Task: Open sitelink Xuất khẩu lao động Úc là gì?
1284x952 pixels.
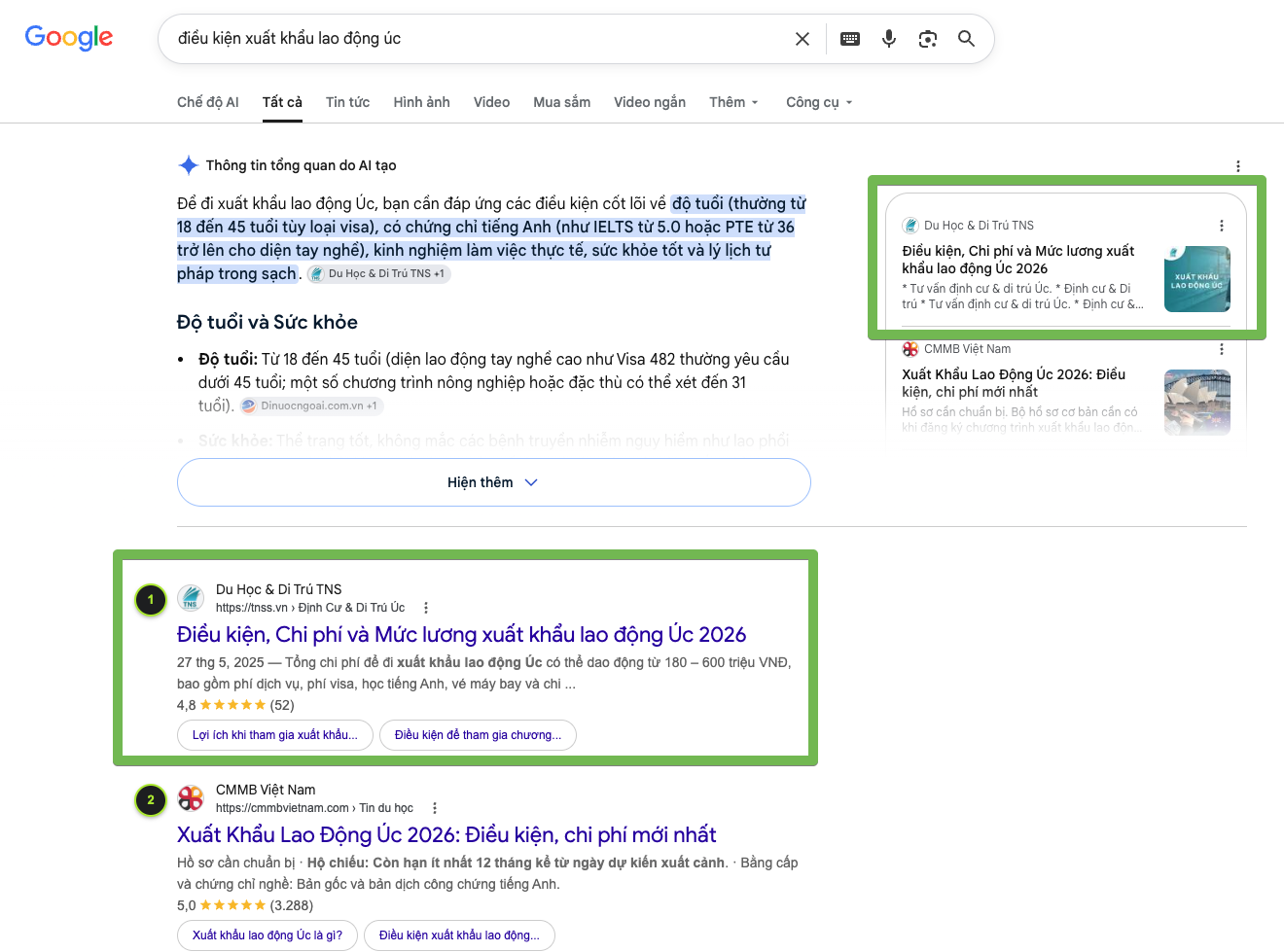Action: [x=267, y=935]
